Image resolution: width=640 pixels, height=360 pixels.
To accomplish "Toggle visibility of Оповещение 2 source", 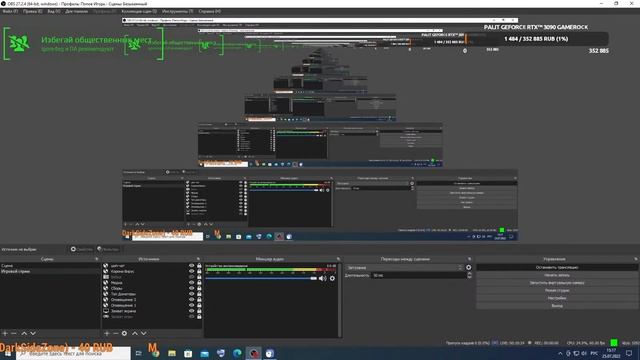I will pos(191,300).
